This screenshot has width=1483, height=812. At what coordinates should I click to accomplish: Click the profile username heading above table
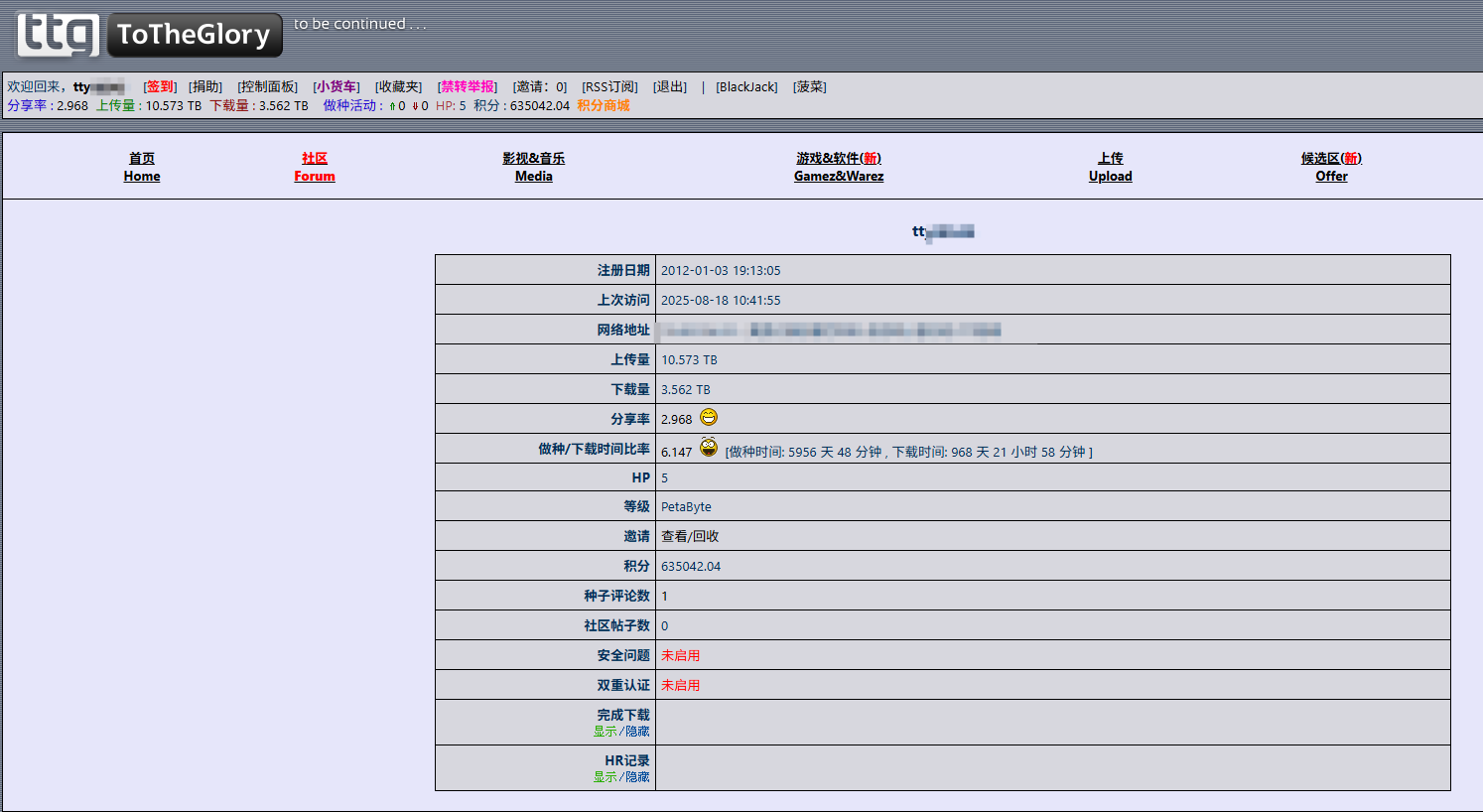pyautogui.click(x=943, y=231)
